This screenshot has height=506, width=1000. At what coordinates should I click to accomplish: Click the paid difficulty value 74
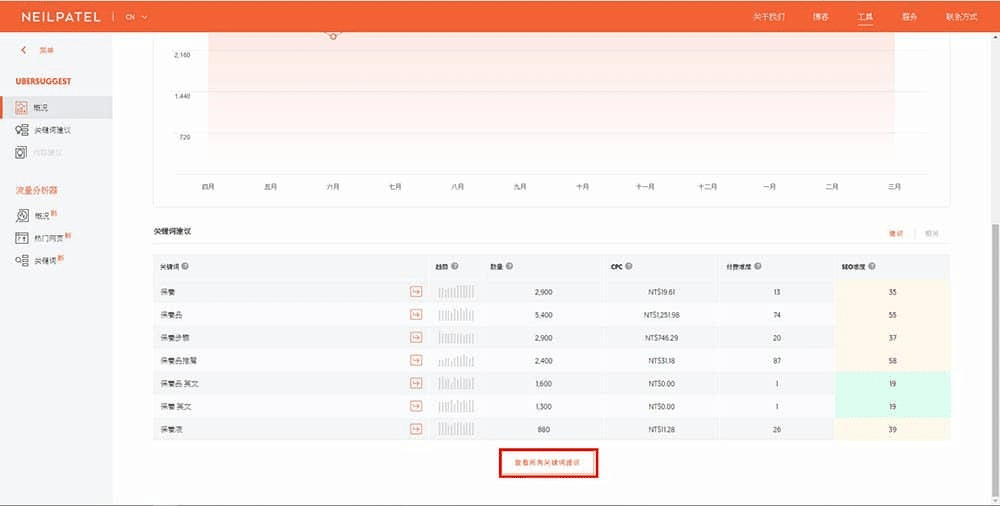coord(777,315)
